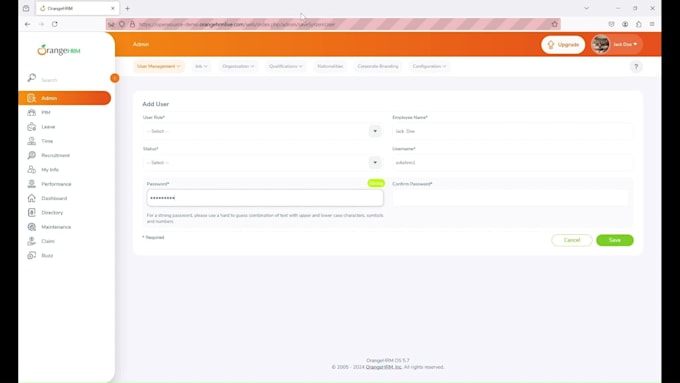Open the Leave module icon
Screen dimensions: 680x383
coord(32,127)
